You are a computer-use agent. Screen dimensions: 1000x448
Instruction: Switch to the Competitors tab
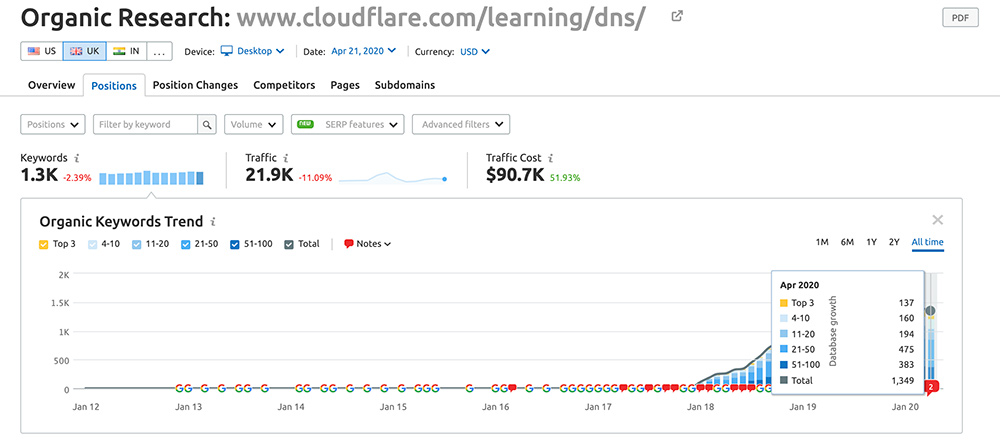[284, 85]
